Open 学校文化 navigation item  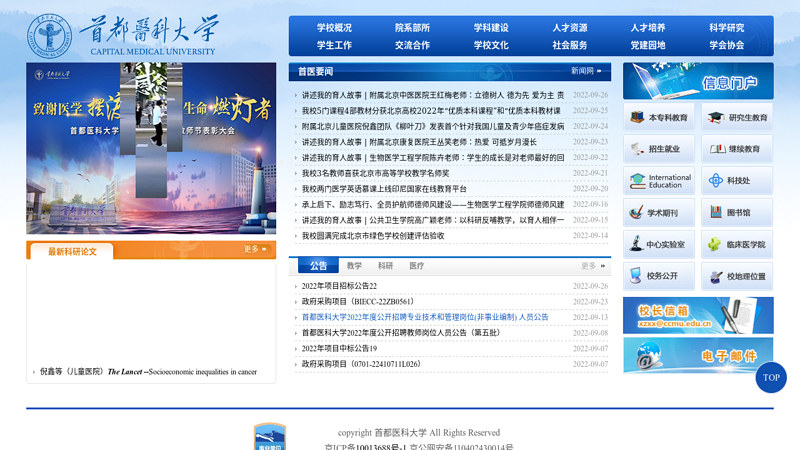[x=491, y=45]
